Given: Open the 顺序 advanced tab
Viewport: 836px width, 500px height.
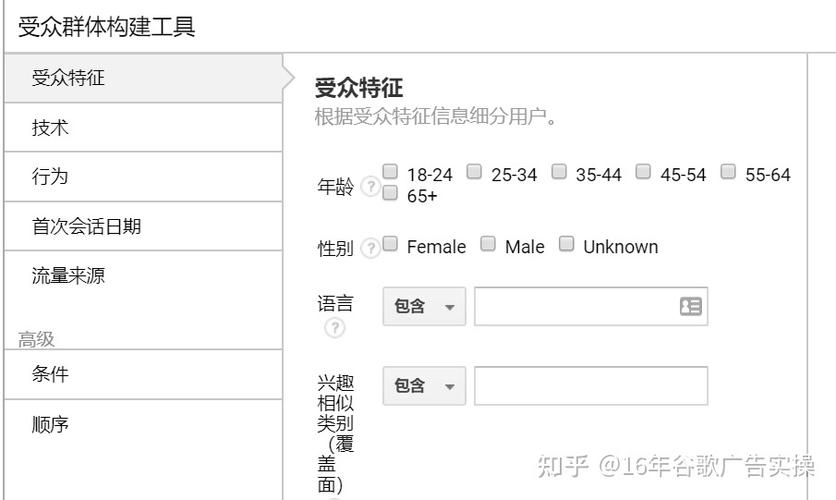Looking at the screenshot, I should [143, 424].
